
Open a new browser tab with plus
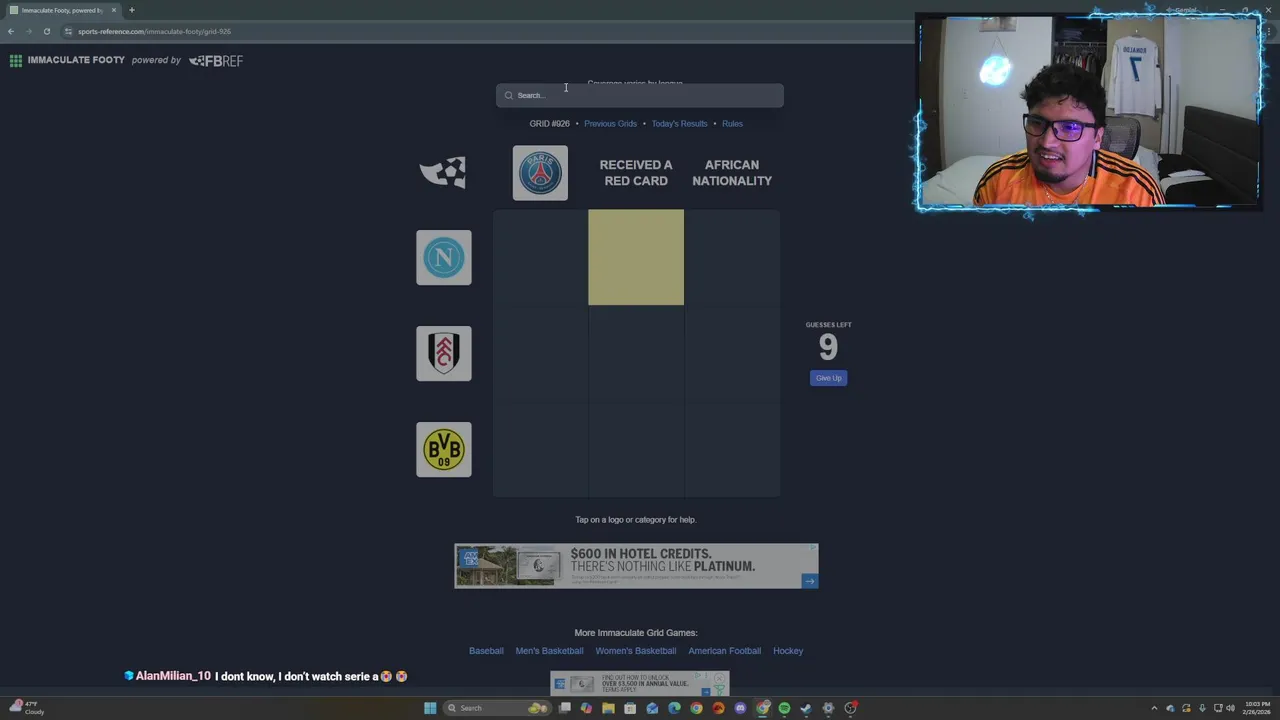pos(131,10)
